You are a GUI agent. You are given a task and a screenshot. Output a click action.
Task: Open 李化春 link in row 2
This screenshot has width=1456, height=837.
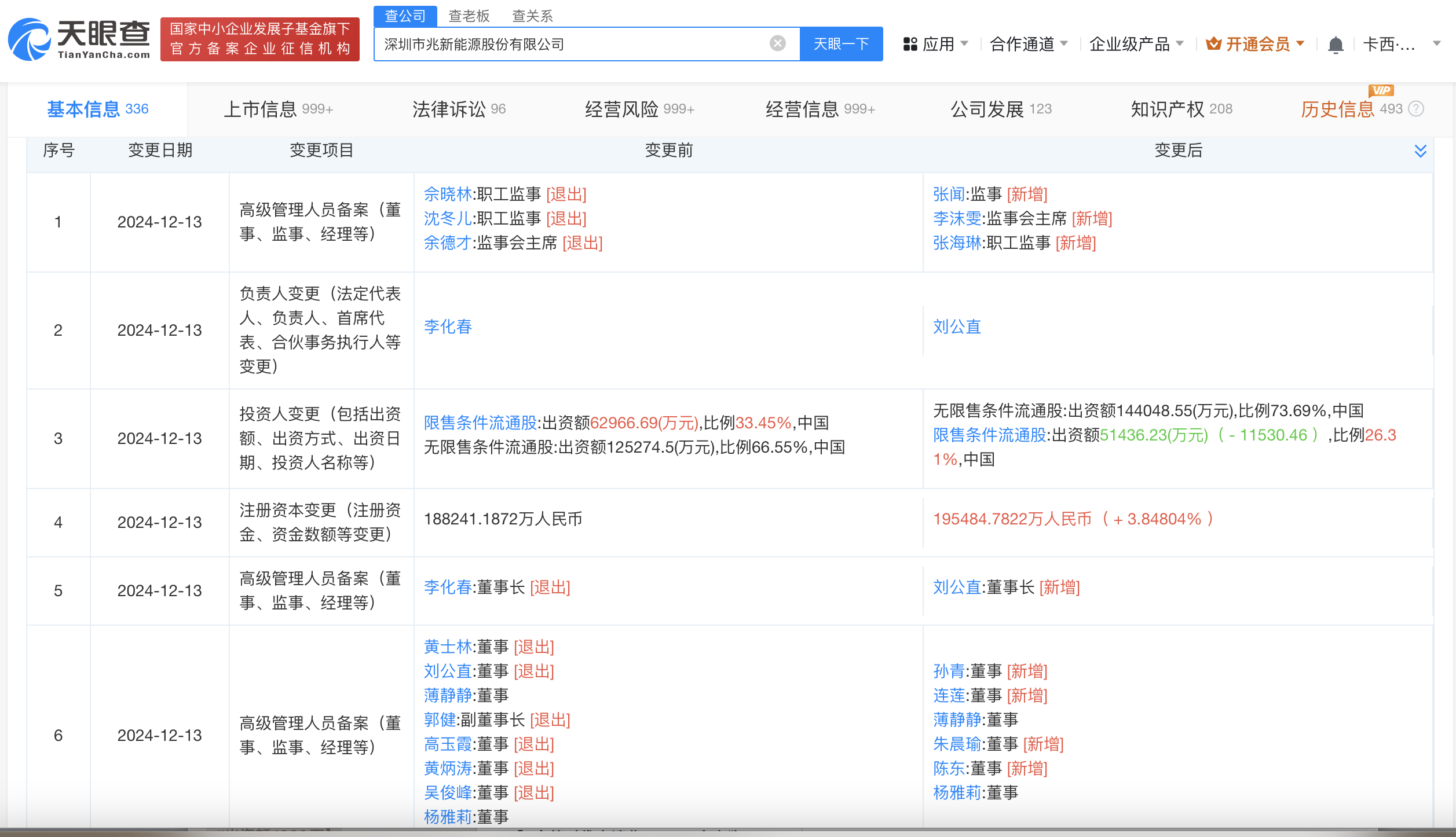tap(448, 327)
